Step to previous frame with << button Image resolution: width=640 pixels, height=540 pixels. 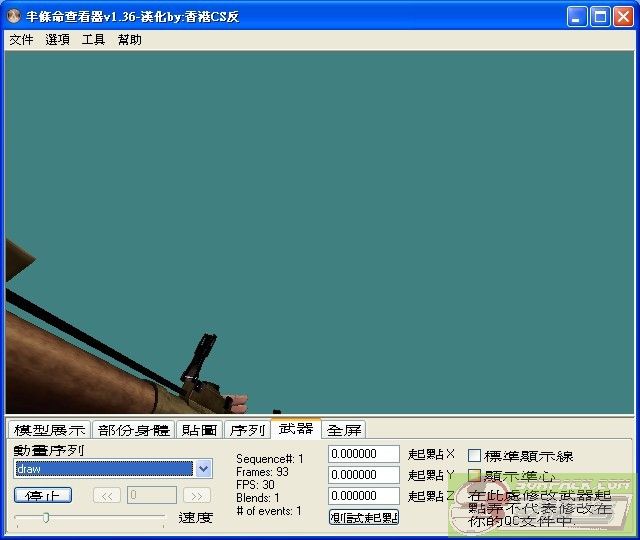point(107,496)
